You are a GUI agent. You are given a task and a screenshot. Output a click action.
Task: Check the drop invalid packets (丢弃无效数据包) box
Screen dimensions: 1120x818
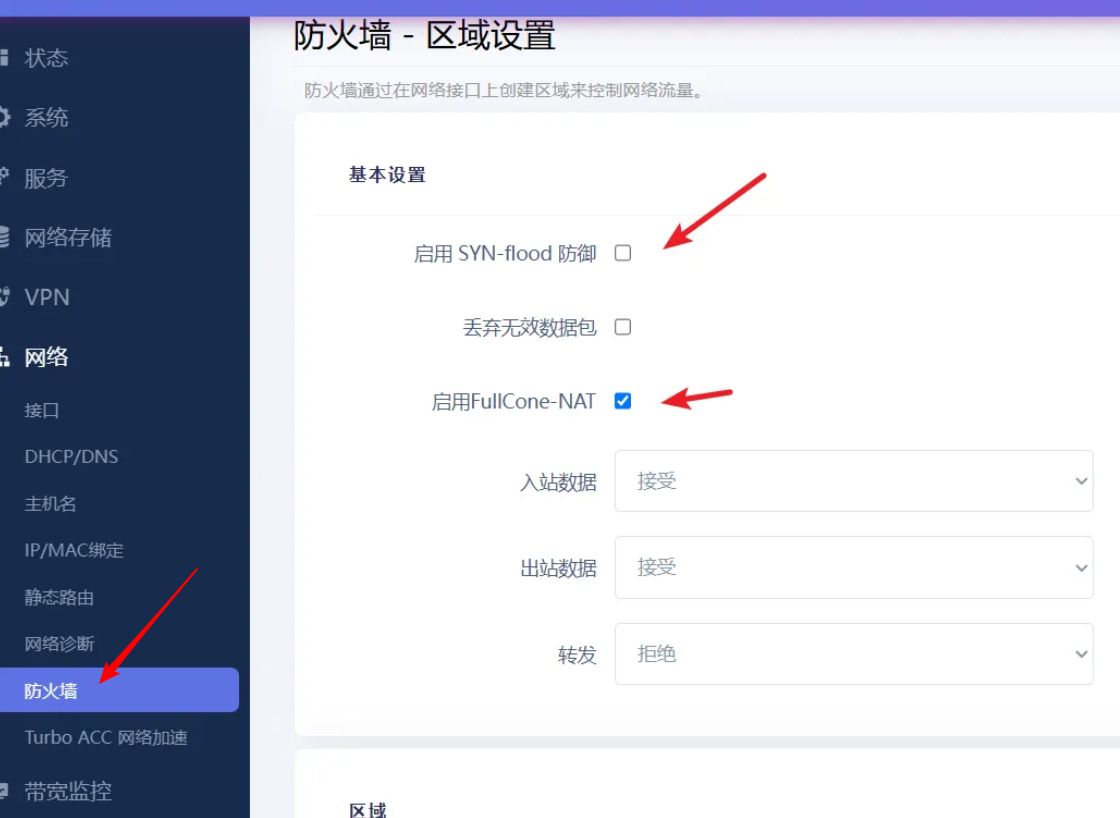pyautogui.click(x=623, y=327)
